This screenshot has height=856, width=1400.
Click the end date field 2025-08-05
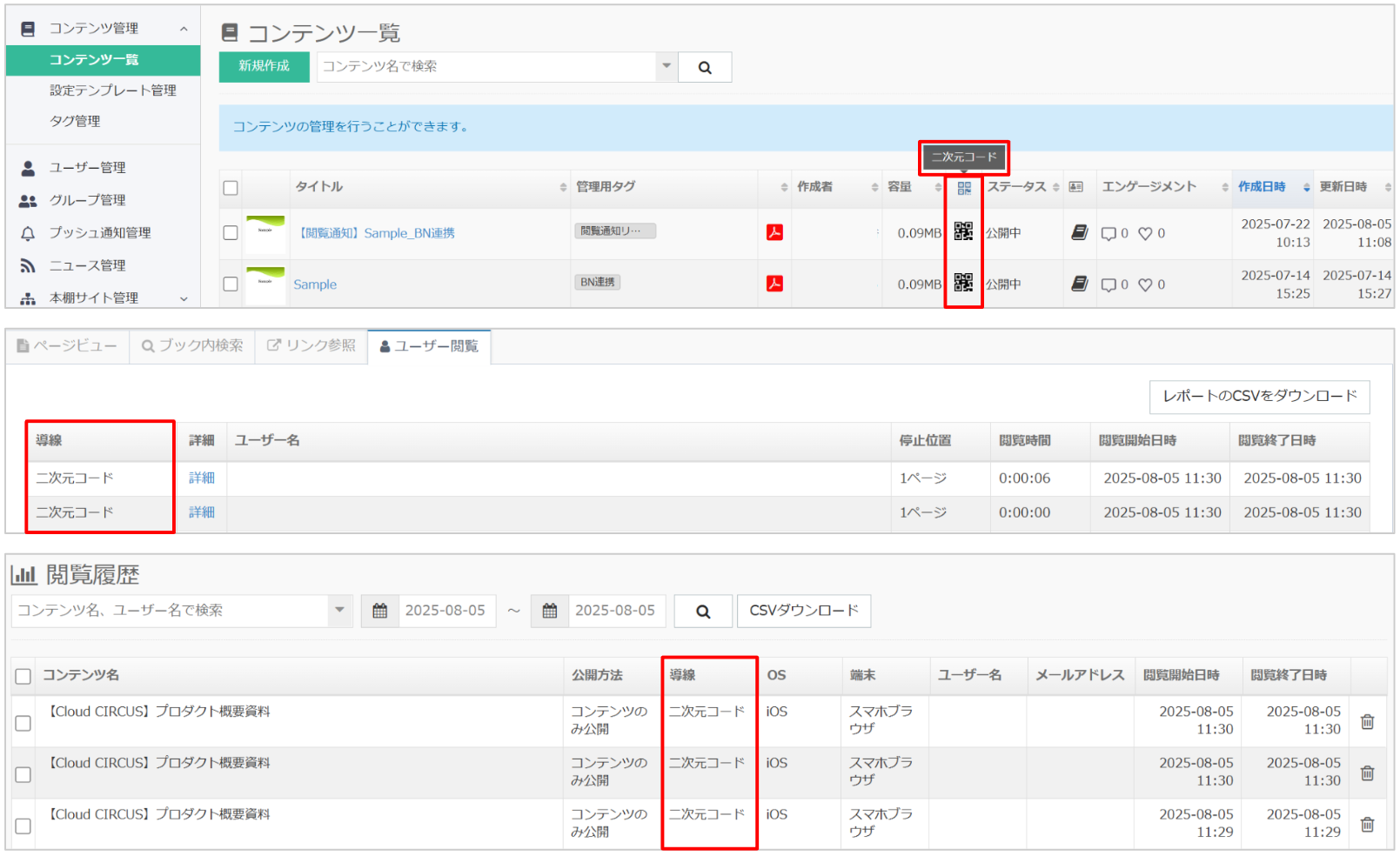(x=615, y=611)
